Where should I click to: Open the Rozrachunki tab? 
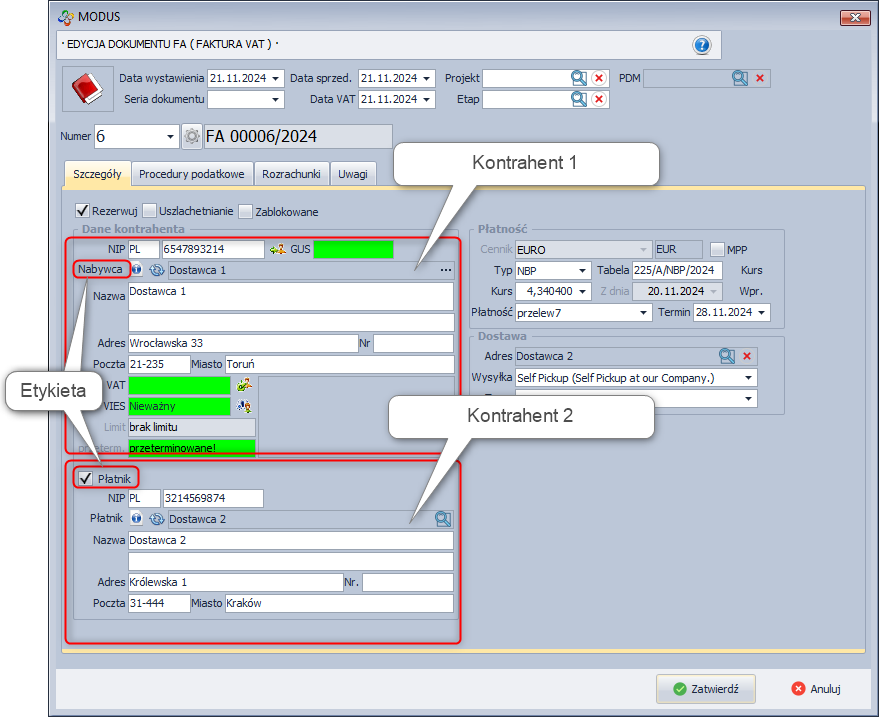tap(291, 174)
